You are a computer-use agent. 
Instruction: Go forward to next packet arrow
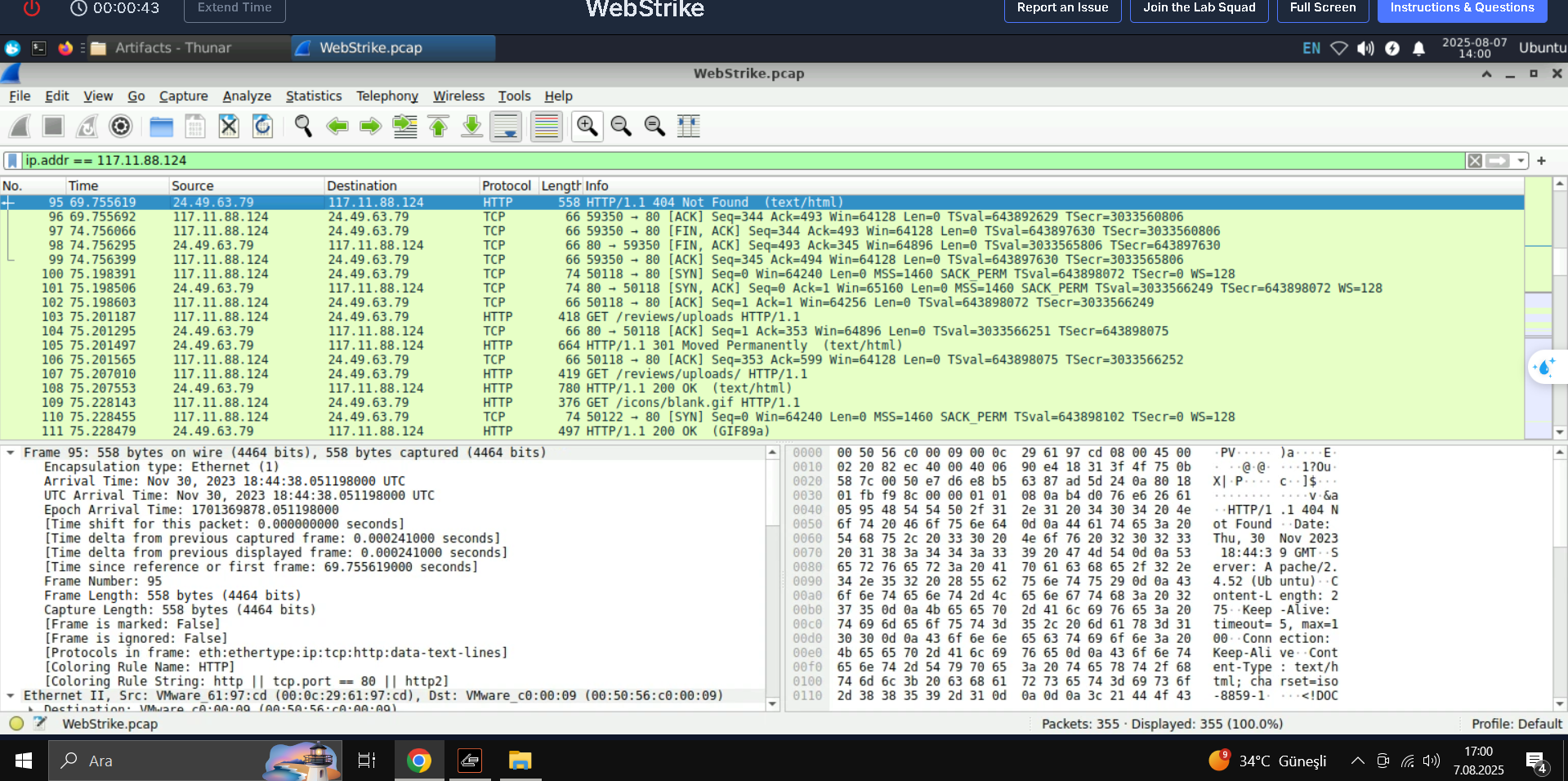tap(370, 126)
